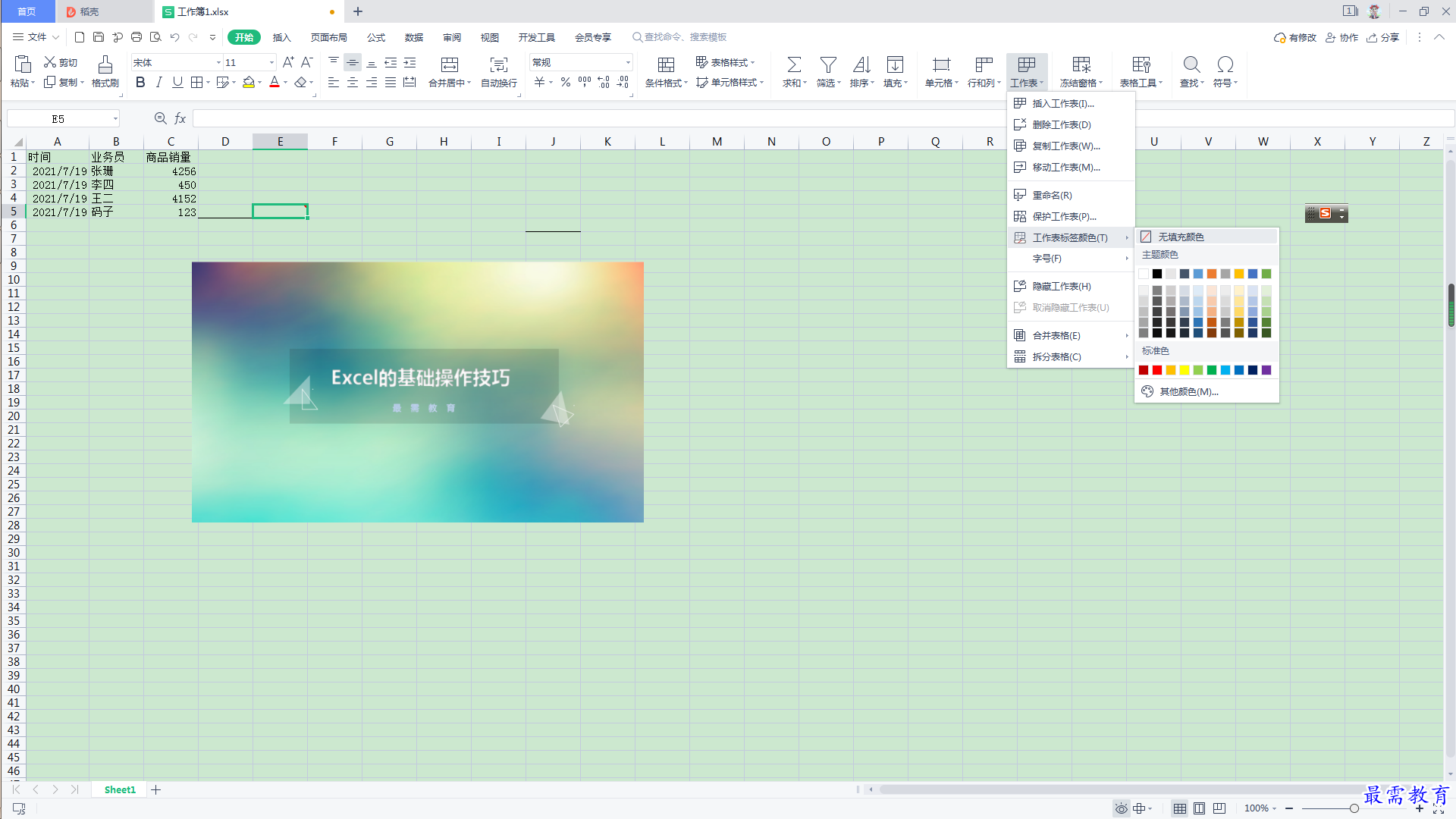The width and height of the screenshot is (1456, 819).
Task: Pick the yellow standard color swatch
Action: pyautogui.click(x=1185, y=370)
